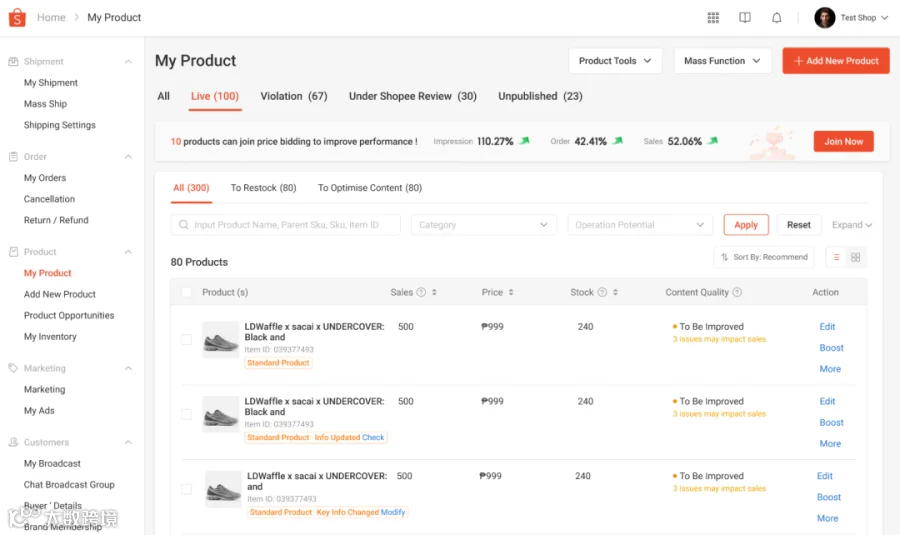Switch to list view icon
This screenshot has height=535, width=900.
[x=836, y=257]
